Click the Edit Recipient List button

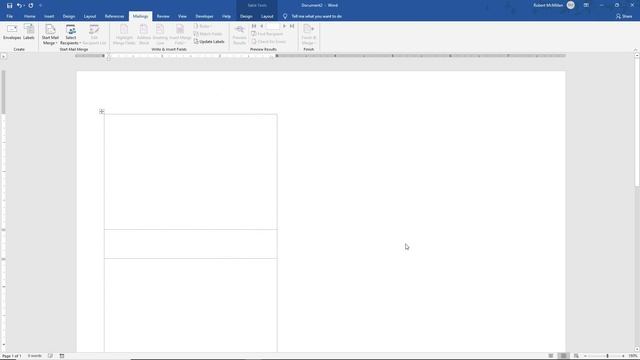[x=94, y=35]
